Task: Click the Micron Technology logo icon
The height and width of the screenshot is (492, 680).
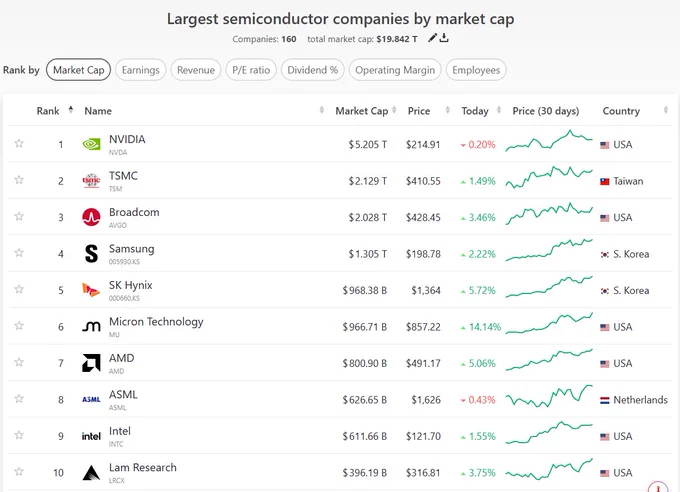Action: tap(91, 326)
